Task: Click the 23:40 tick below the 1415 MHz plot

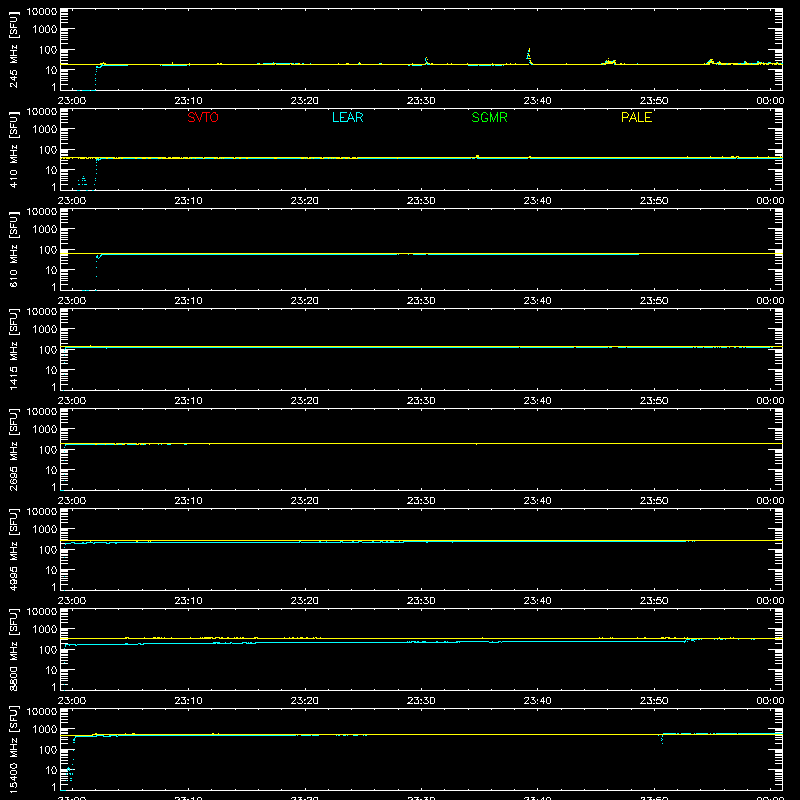Action: pyautogui.click(x=537, y=401)
